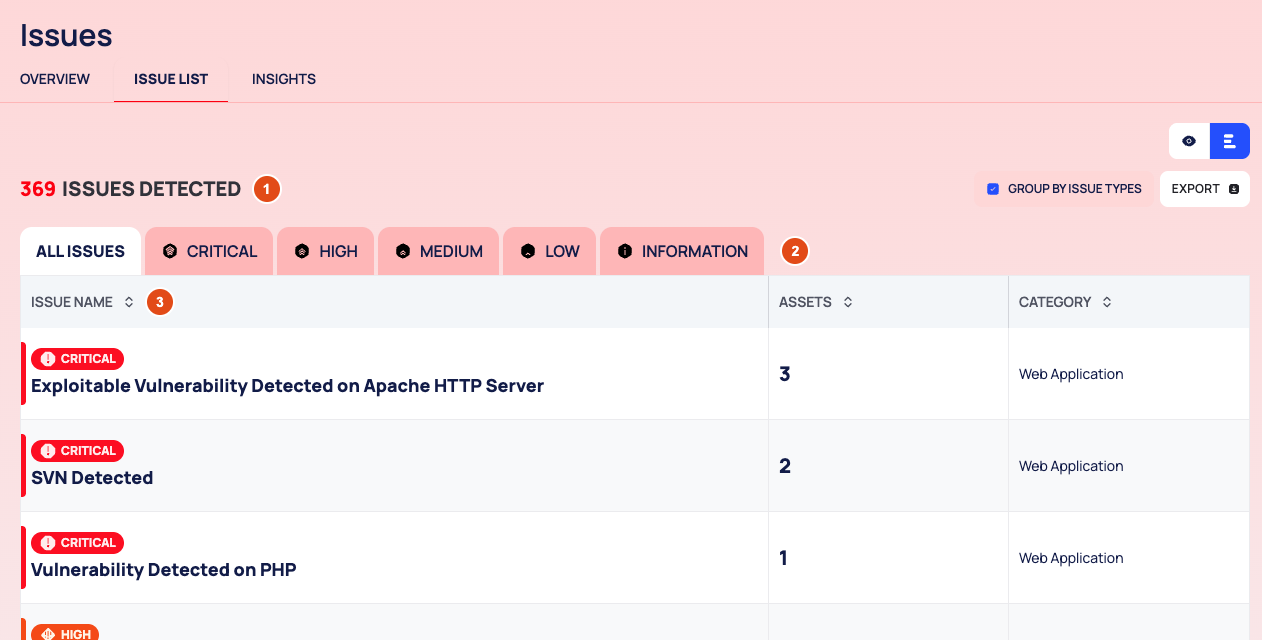Filter issues by Low severity tab
Image resolution: width=1262 pixels, height=640 pixels.
coord(549,251)
